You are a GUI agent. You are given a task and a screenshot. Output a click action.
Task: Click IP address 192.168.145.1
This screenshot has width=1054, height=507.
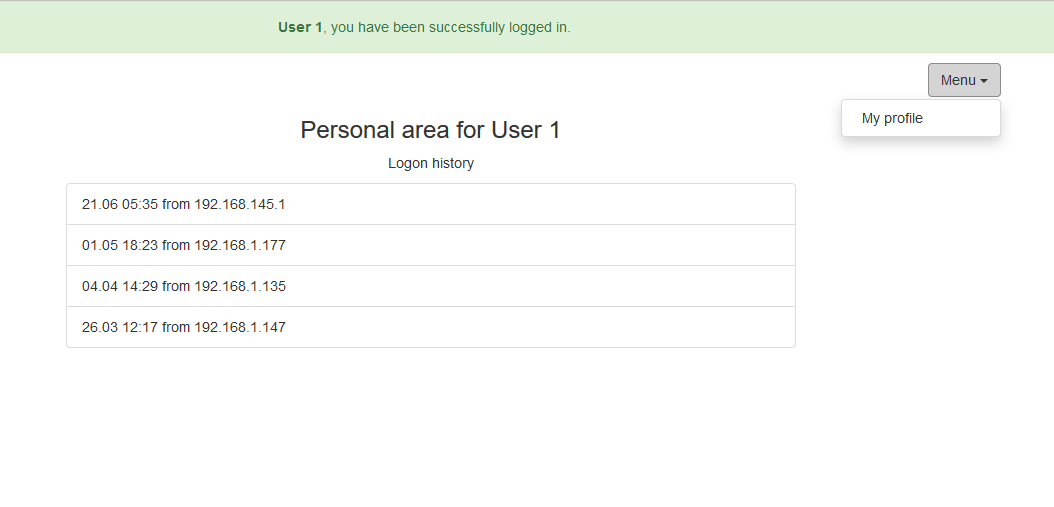tap(240, 204)
